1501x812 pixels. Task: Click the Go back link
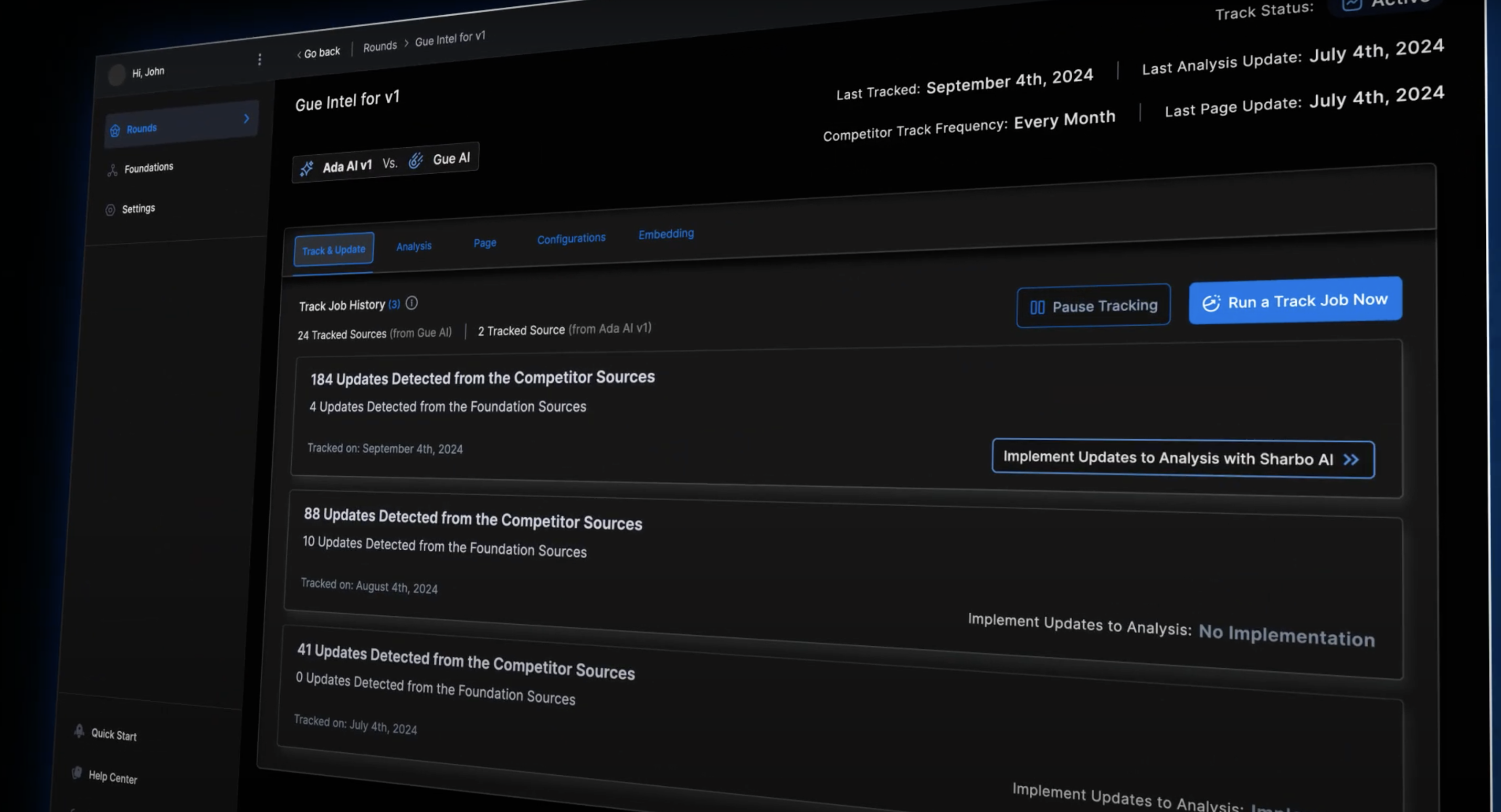pyautogui.click(x=318, y=53)
